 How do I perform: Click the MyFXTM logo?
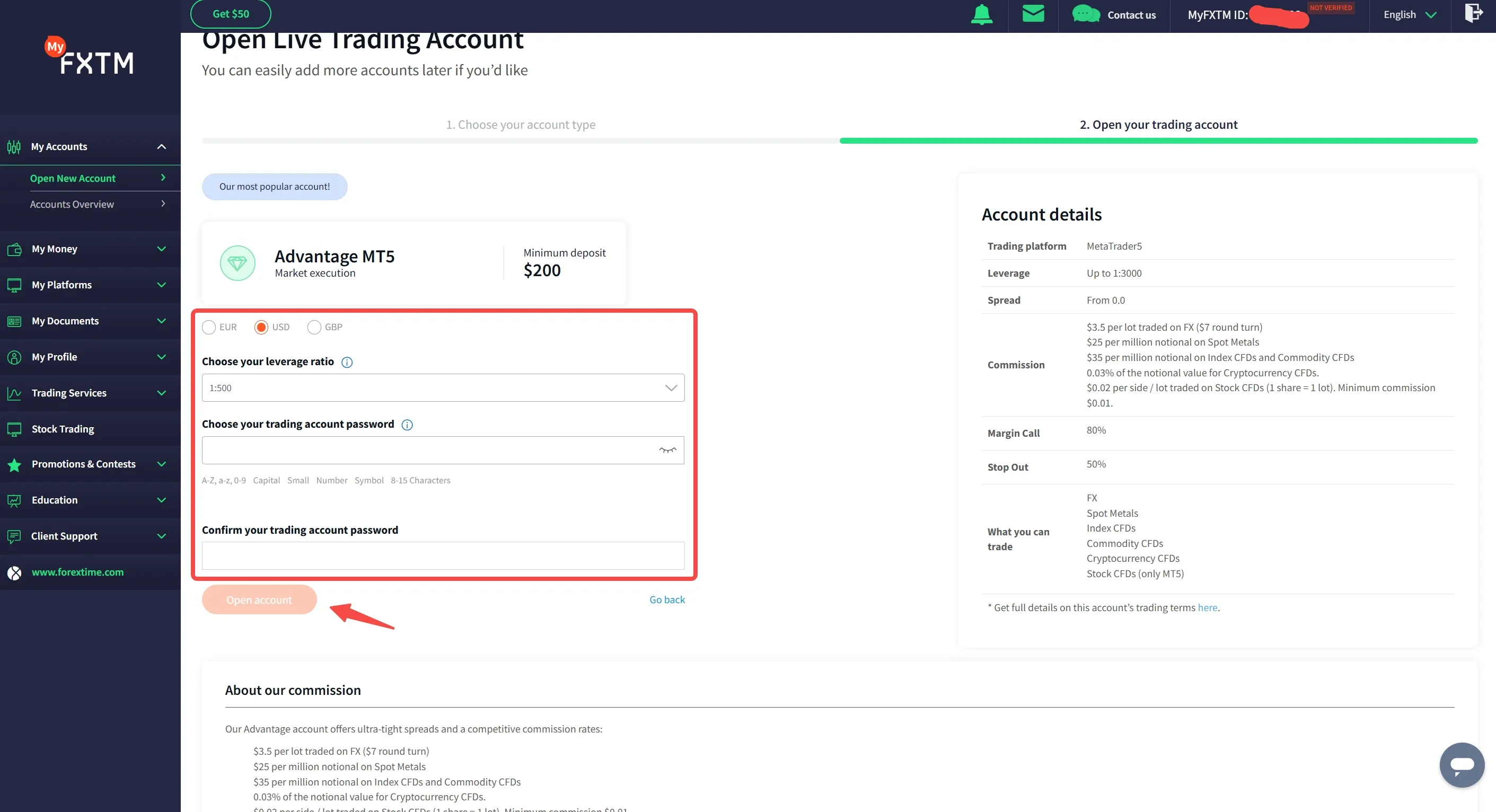click(x=90, y=56)
